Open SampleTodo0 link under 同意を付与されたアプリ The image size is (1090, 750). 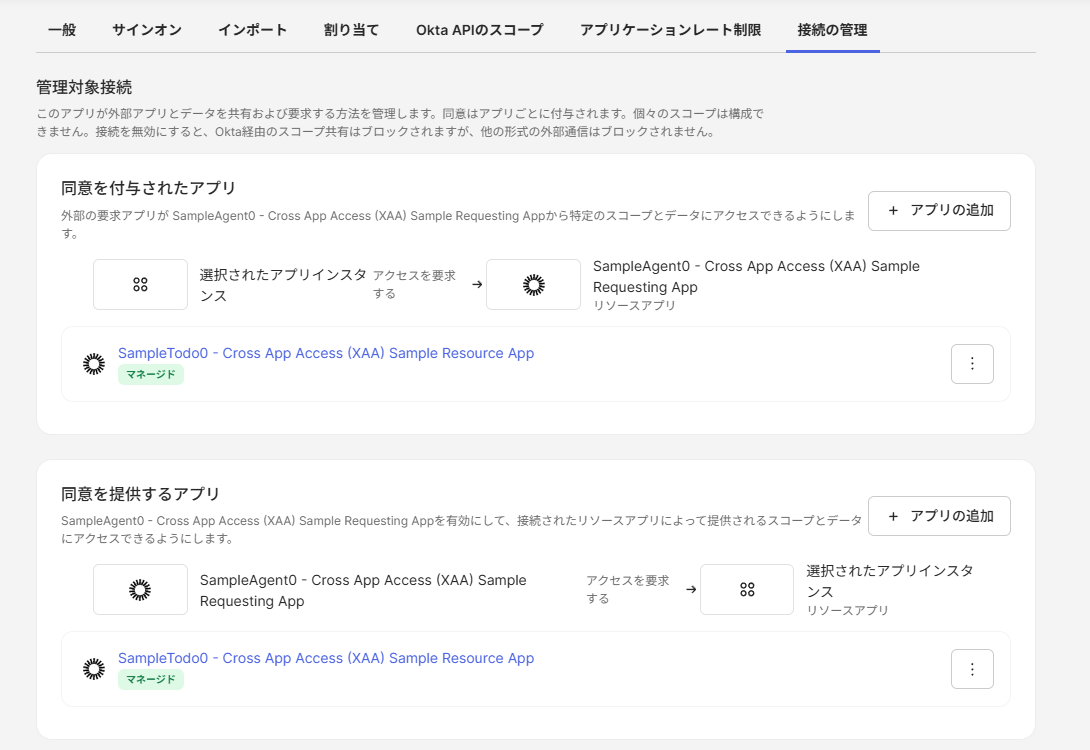tap(326, 353)
